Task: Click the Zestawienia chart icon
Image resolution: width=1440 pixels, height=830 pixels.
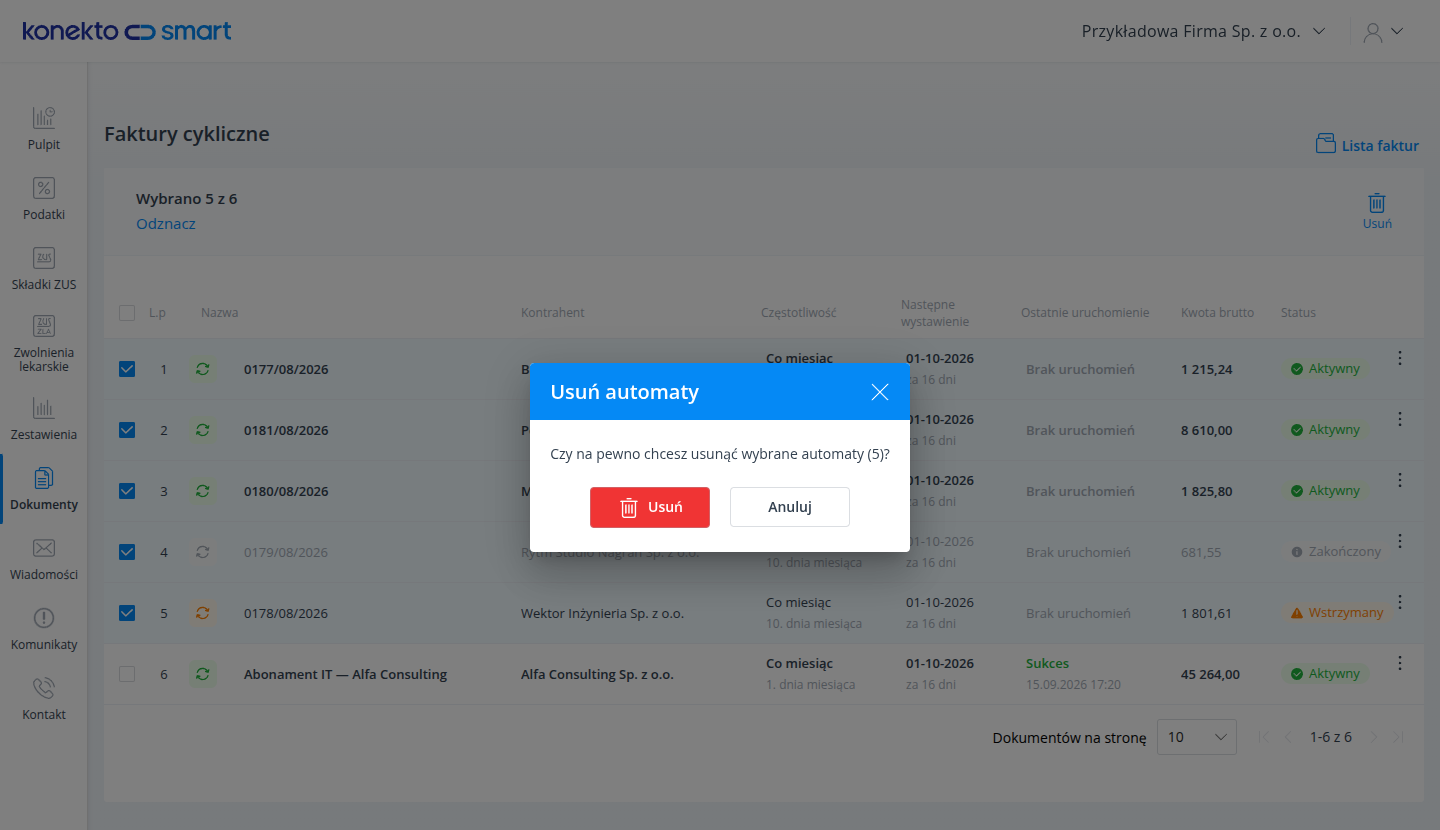Action: 44,408
